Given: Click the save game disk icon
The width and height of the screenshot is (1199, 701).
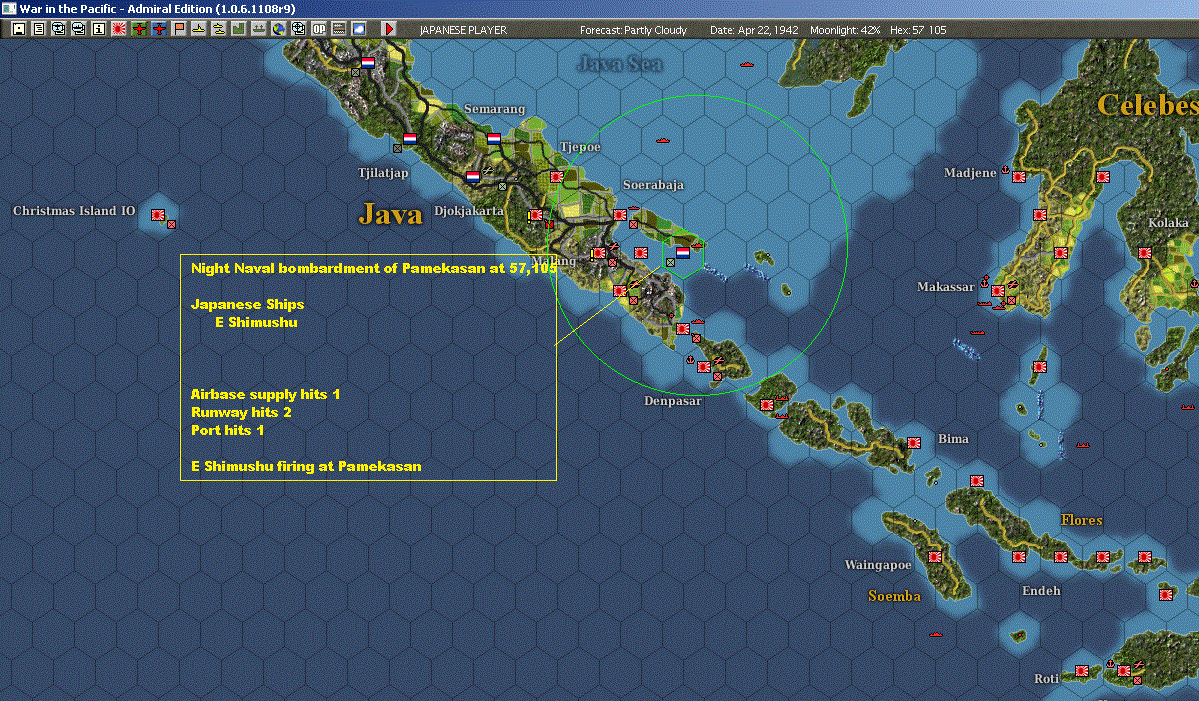Looking at the screenshot, I should click(x=18, y=29).
